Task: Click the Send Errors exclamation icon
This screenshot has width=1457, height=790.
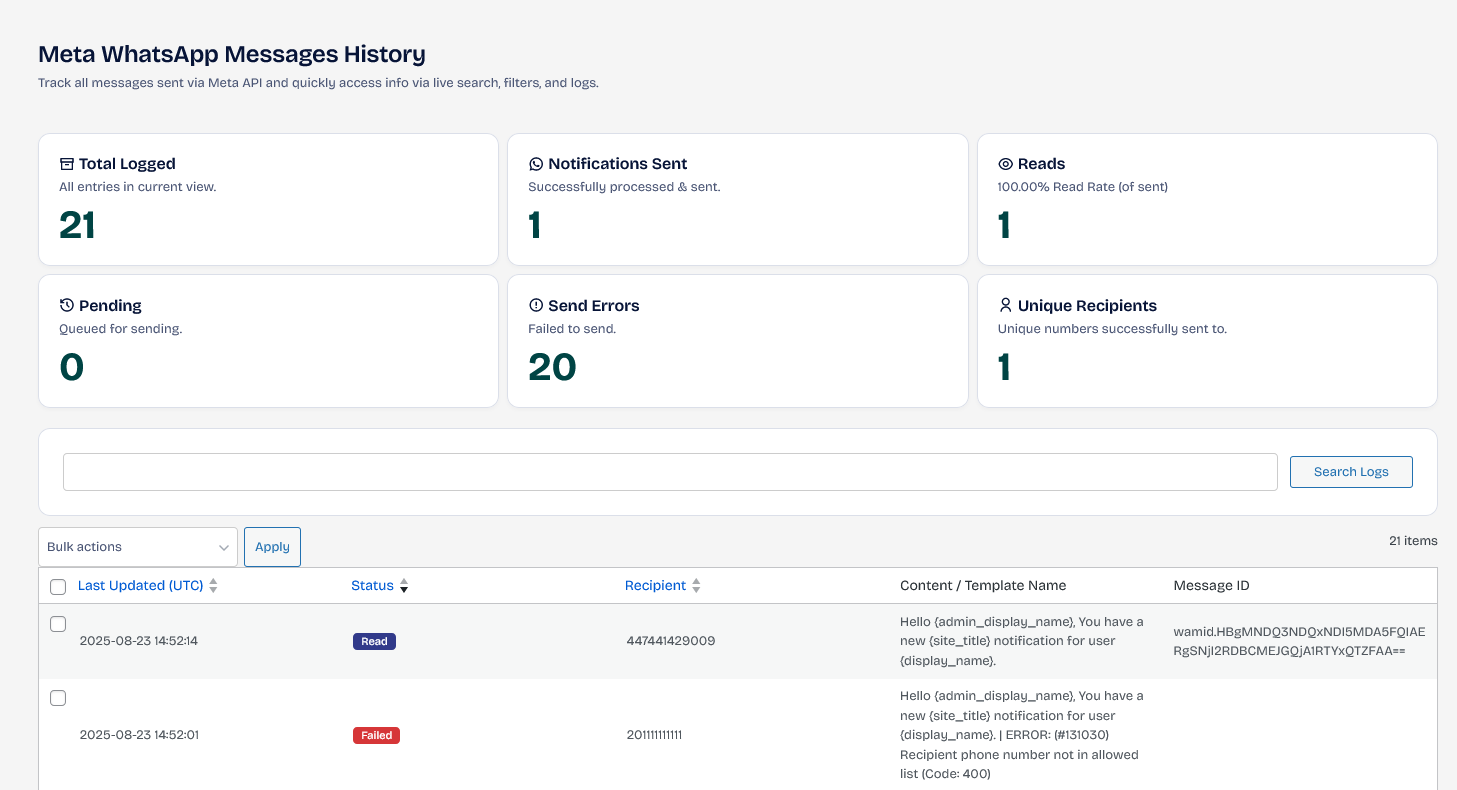Action: coord(536,306)
